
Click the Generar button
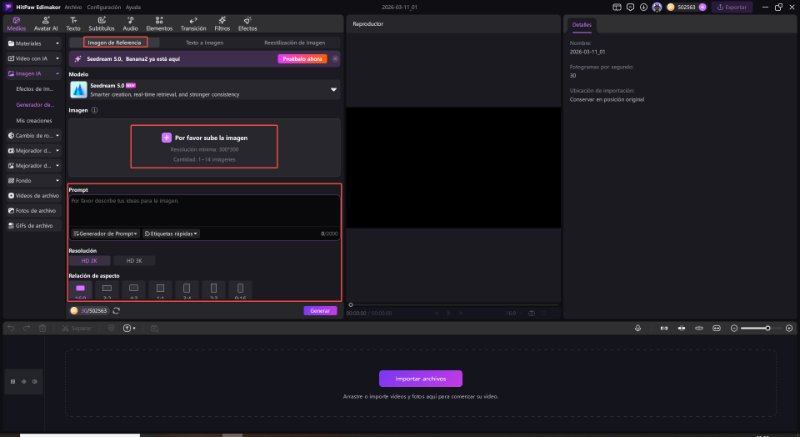coord(320,311)
